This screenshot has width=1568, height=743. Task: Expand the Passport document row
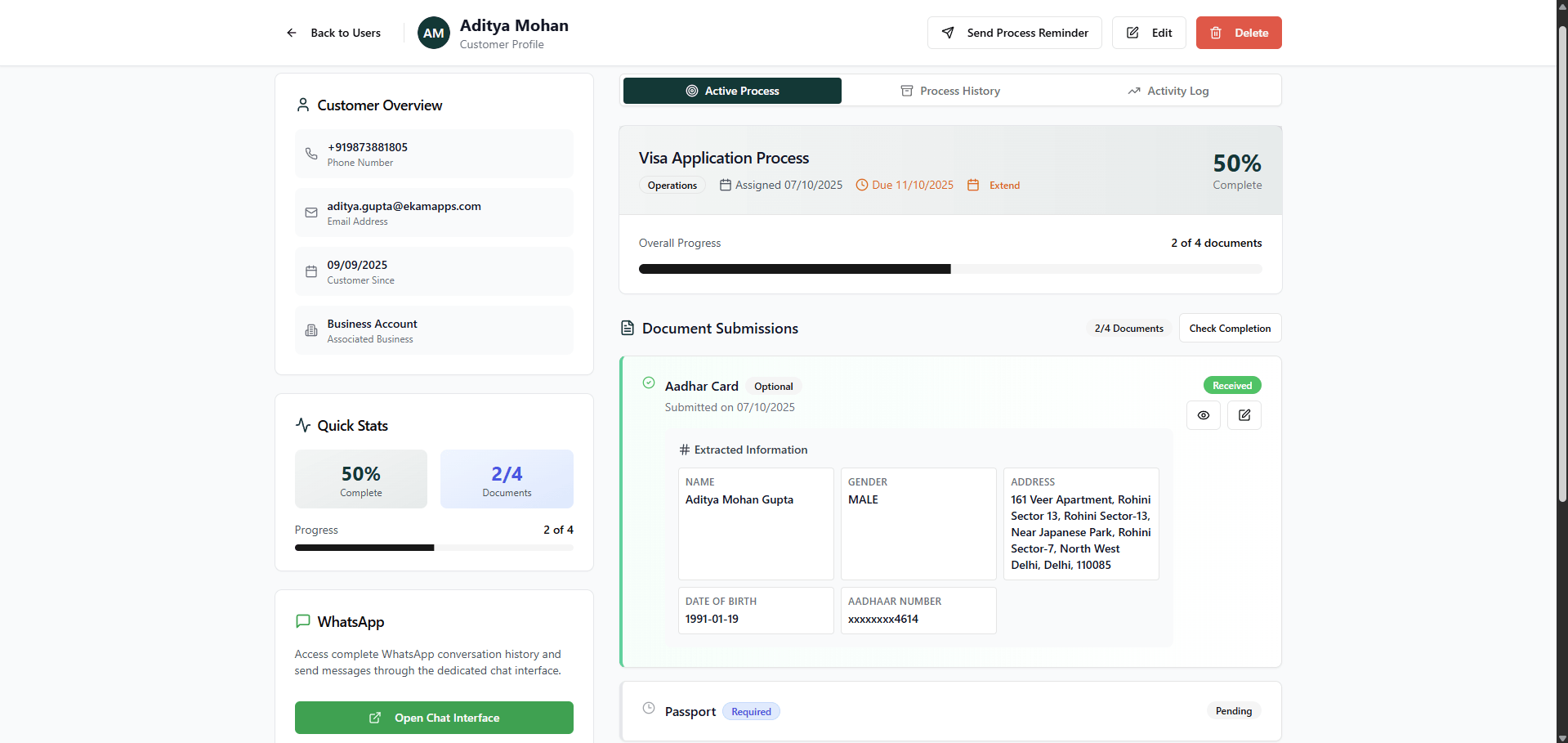pos(950,711)
